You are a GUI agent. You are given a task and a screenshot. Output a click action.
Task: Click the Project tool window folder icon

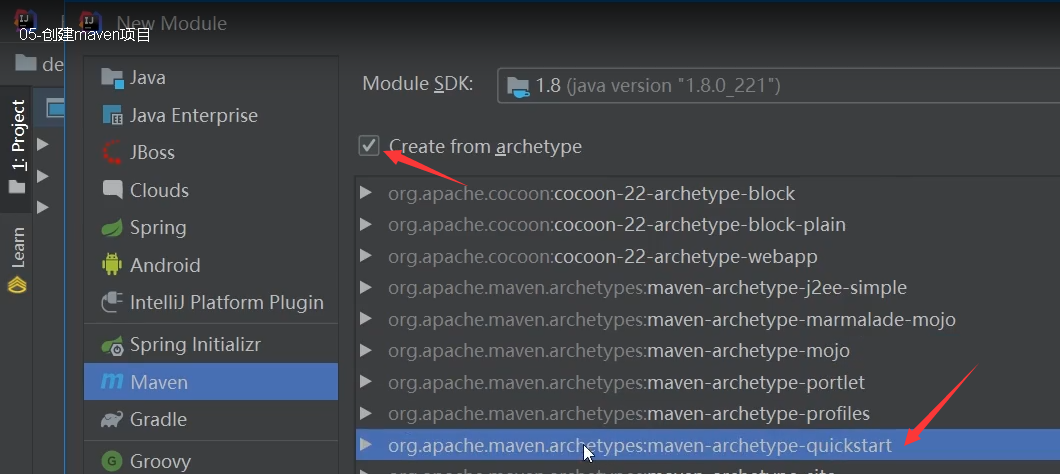[x=17, y=186]
